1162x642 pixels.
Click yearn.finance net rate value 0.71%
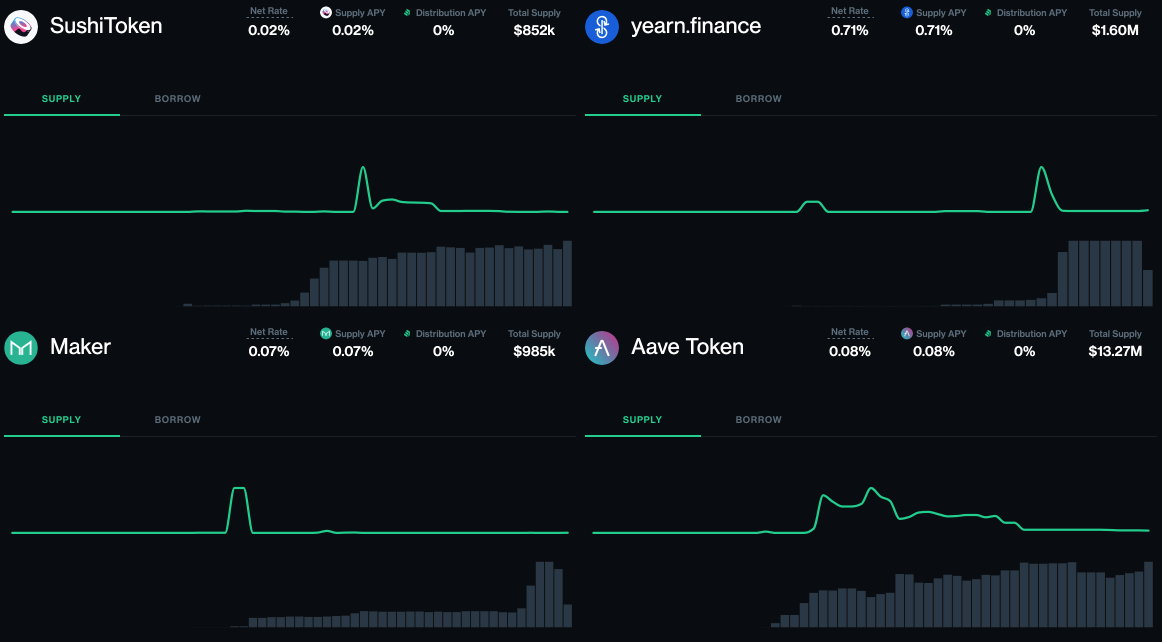coord(849,30)
